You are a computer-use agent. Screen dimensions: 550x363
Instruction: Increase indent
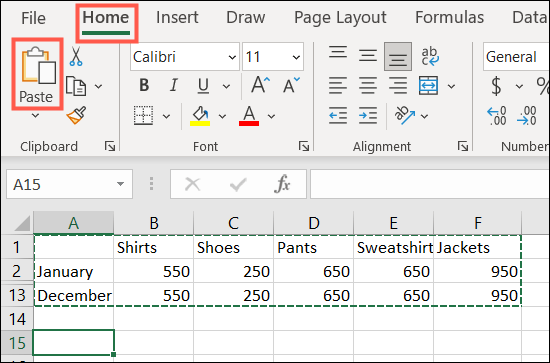pyautogui.click(x=368, y=116)
